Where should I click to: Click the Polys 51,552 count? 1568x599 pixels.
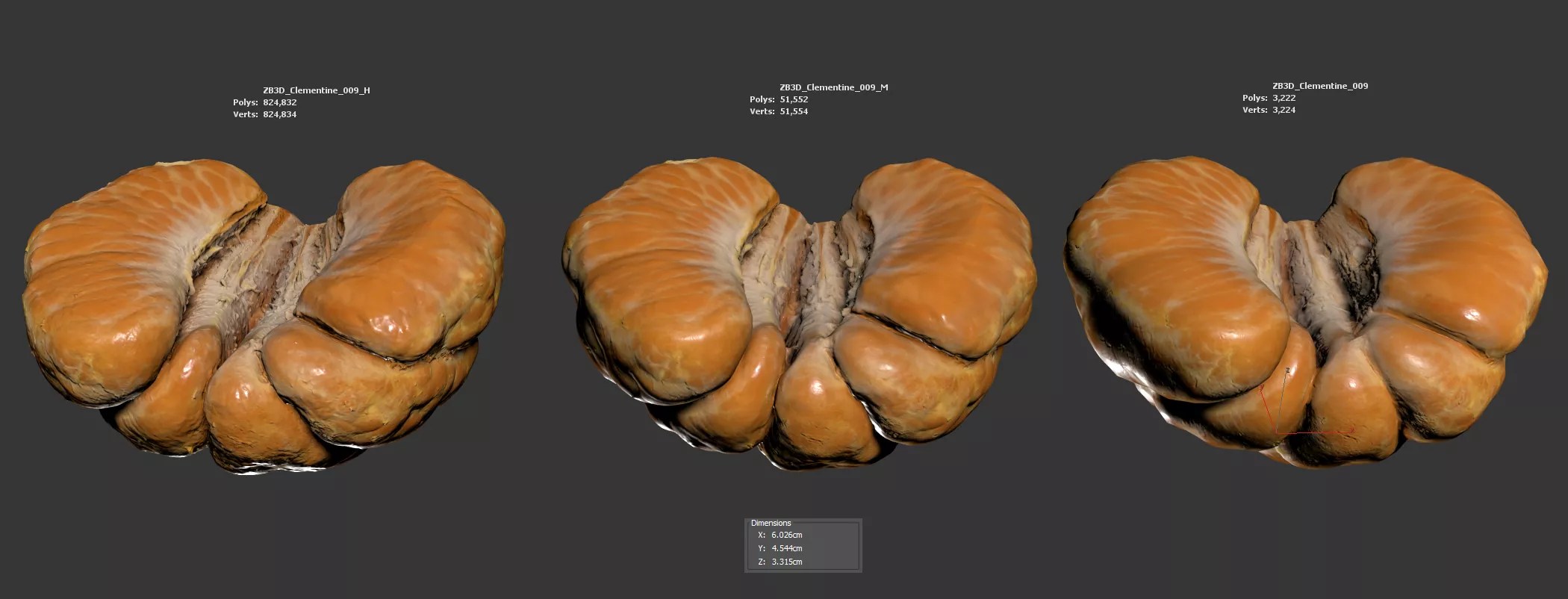click(x=794, y=99)
